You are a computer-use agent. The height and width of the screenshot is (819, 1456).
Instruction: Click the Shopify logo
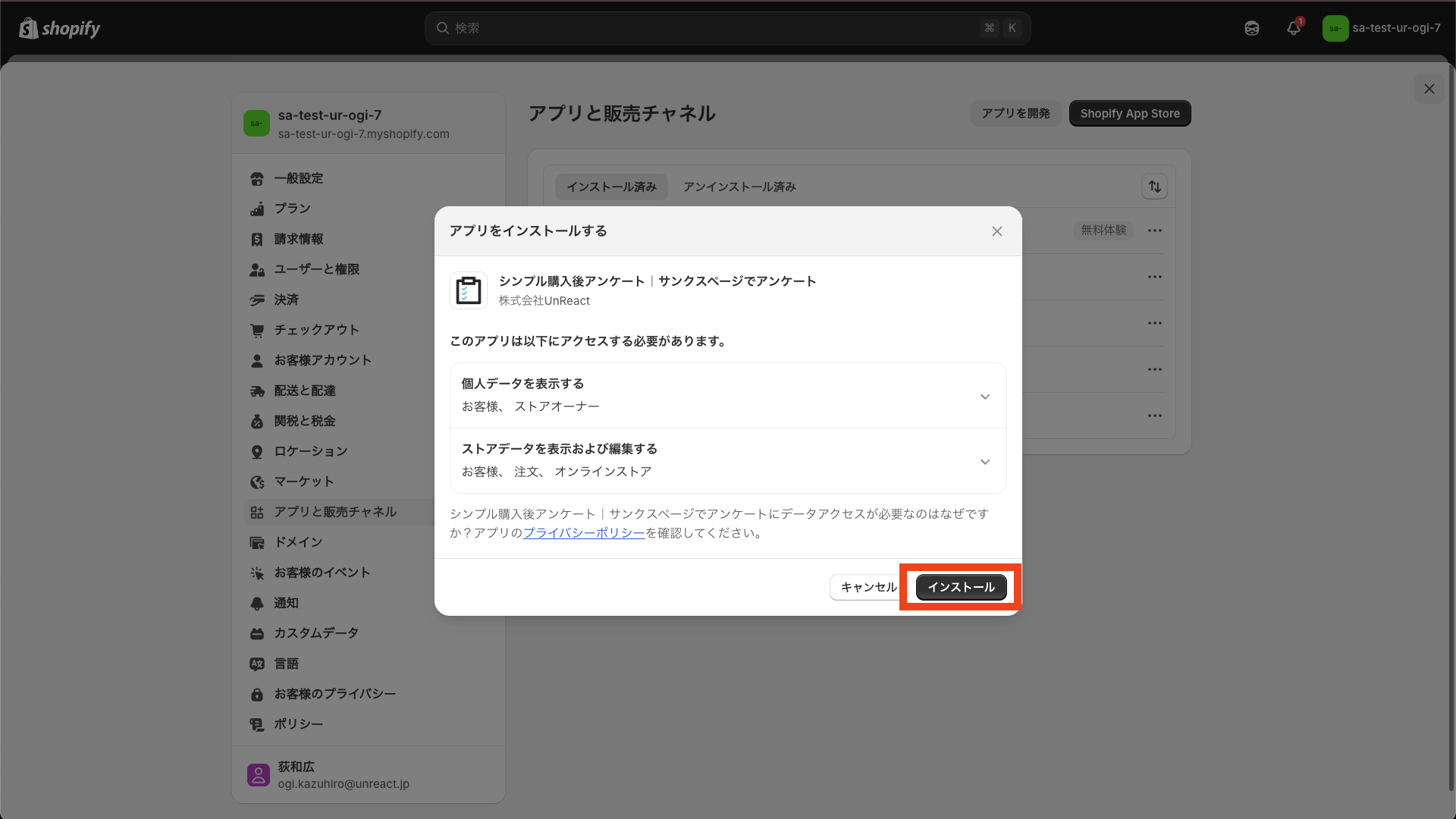coord(59,28)
